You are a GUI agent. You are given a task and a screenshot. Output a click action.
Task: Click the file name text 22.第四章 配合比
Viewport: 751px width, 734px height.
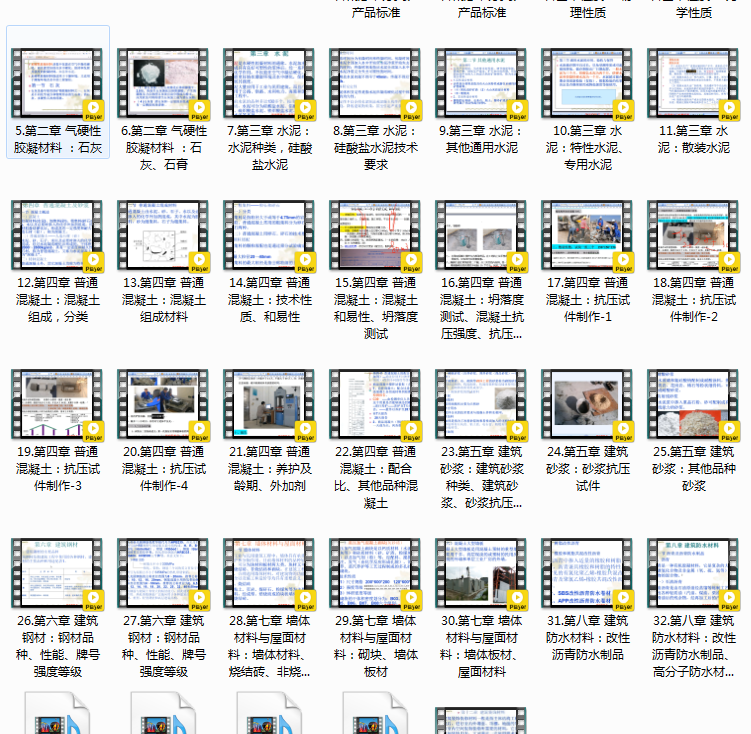coord(375,477)
